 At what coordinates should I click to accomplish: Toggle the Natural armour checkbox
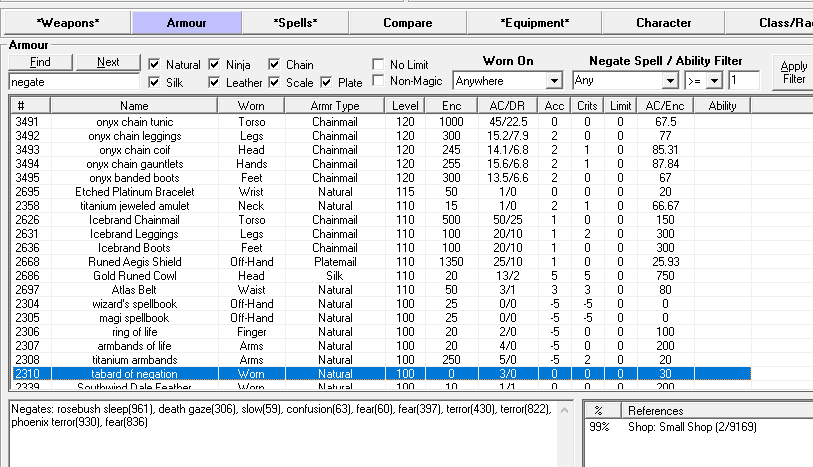[x=154, y=64]
